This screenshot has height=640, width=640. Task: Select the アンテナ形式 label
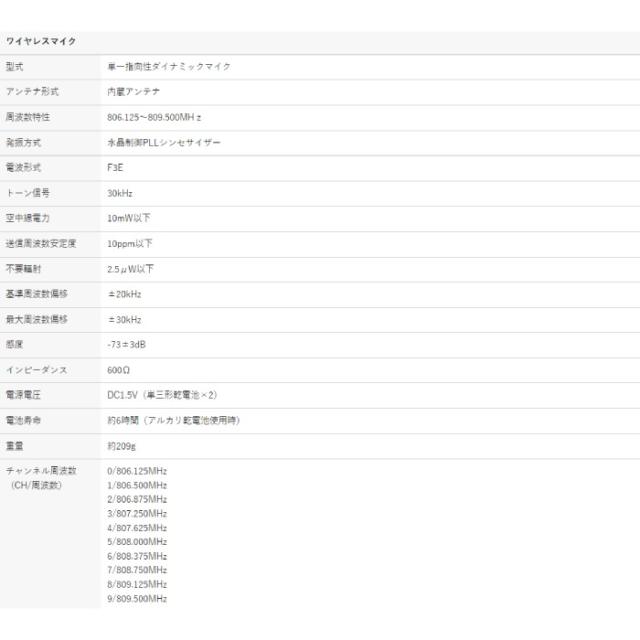click(x=32, y=91)
